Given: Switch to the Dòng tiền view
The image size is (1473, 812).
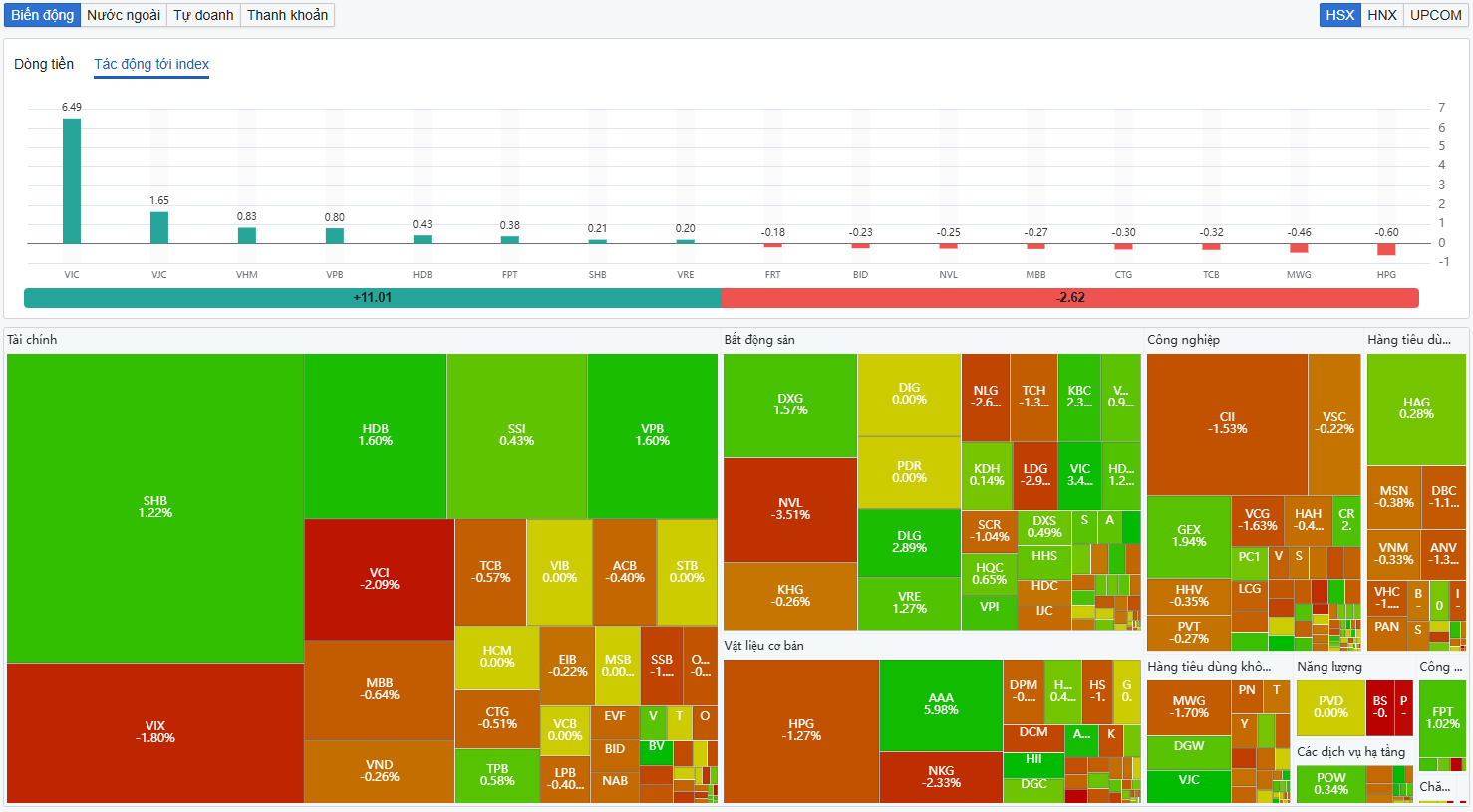Looking at the screenshot, I should click(44, 64).
